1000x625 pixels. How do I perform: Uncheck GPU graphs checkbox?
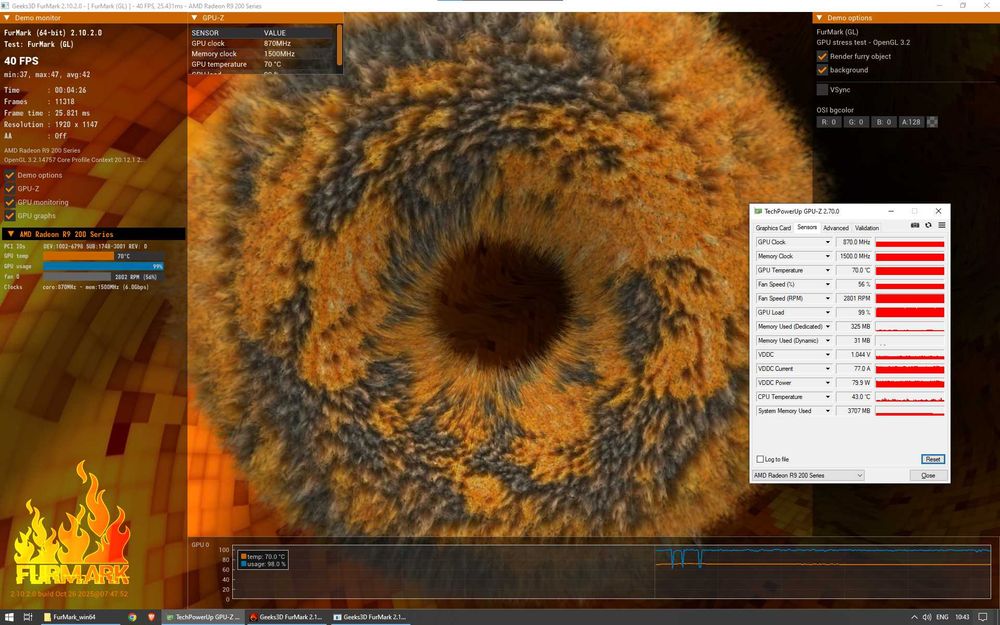(x=10, y=216)
